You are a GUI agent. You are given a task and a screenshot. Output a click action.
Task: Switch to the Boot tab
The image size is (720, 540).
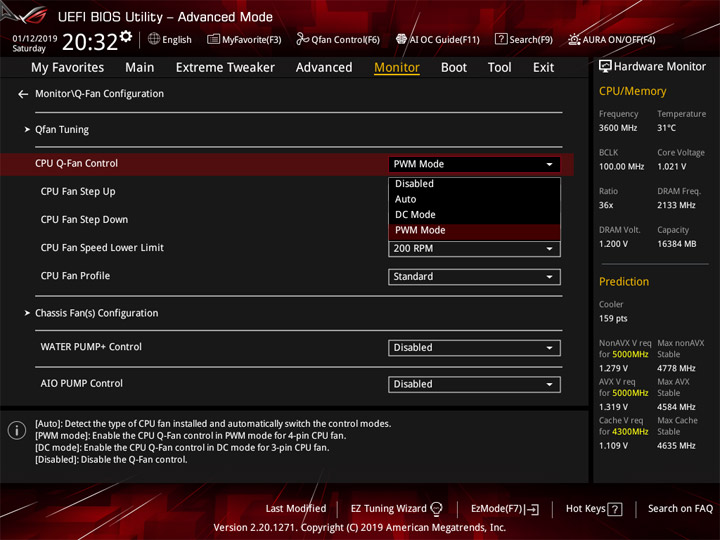click(x=454, y=68)
